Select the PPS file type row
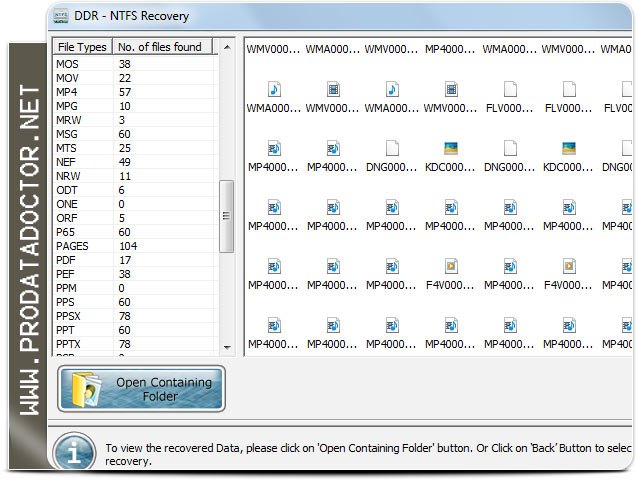Screen dimensions: 636x482 (x=135, y=302)
